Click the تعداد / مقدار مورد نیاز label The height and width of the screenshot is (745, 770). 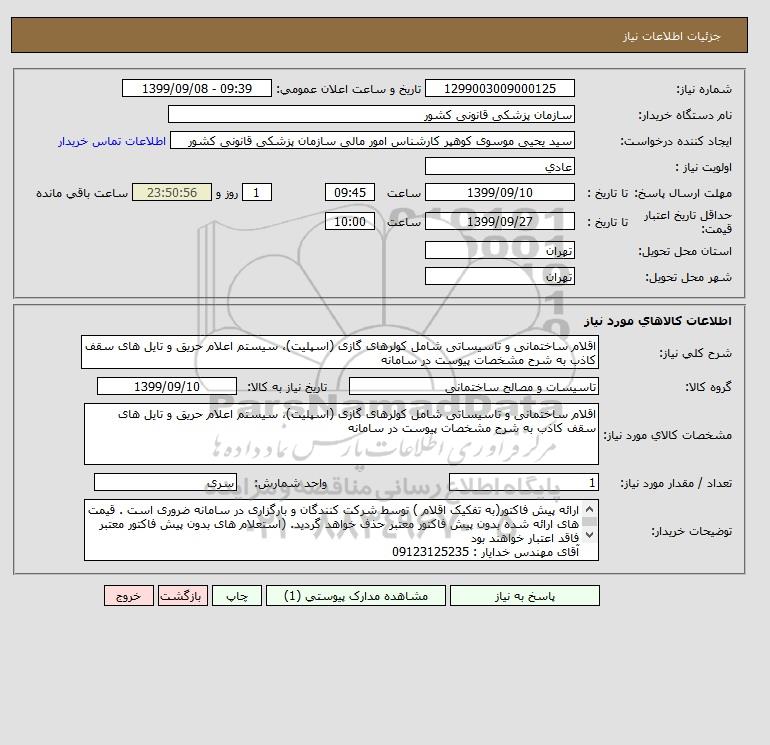(x=676, y=483)
